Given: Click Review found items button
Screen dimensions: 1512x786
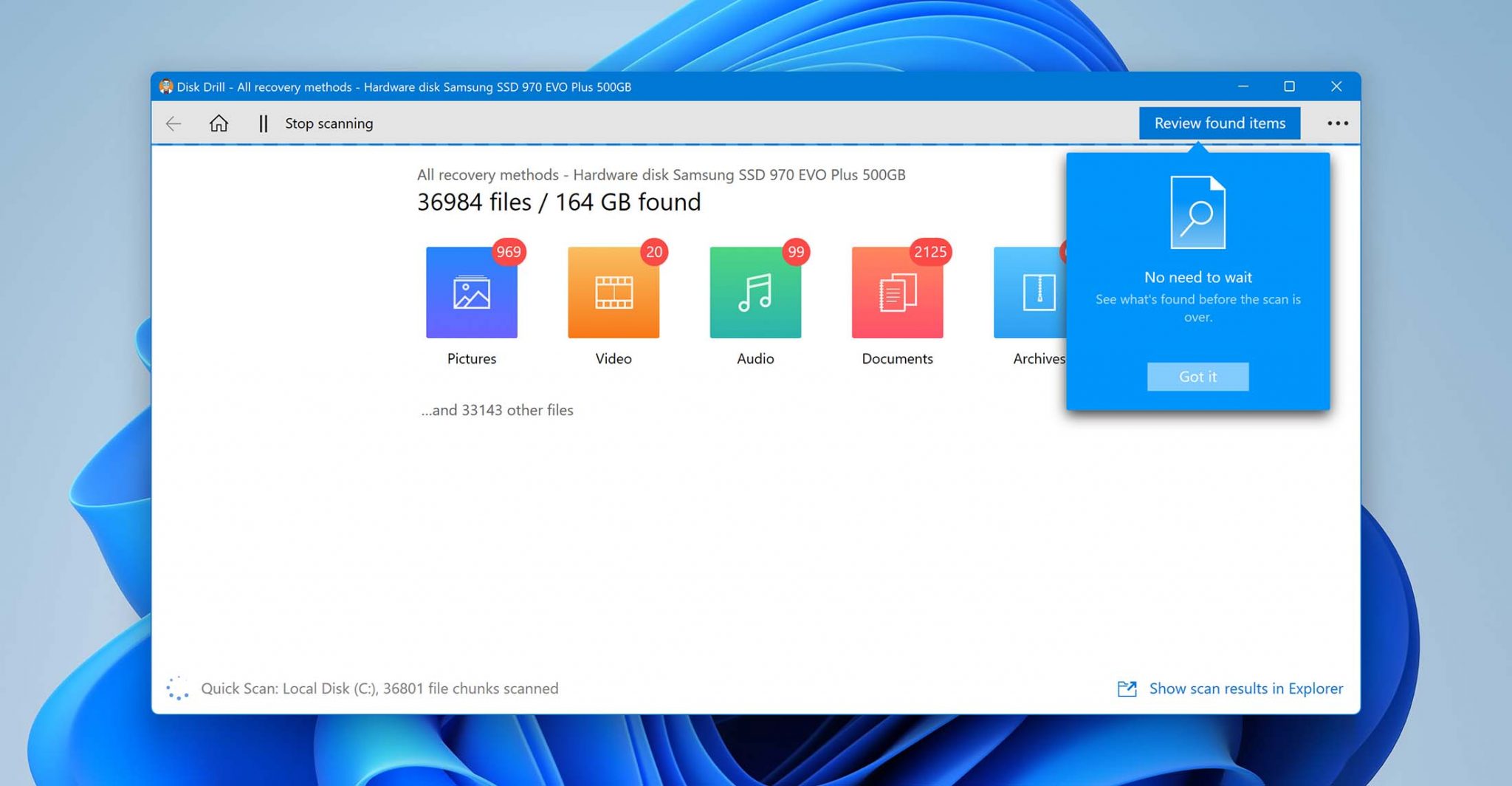Looking at the screenshot, I should [x=1219, y=123].
